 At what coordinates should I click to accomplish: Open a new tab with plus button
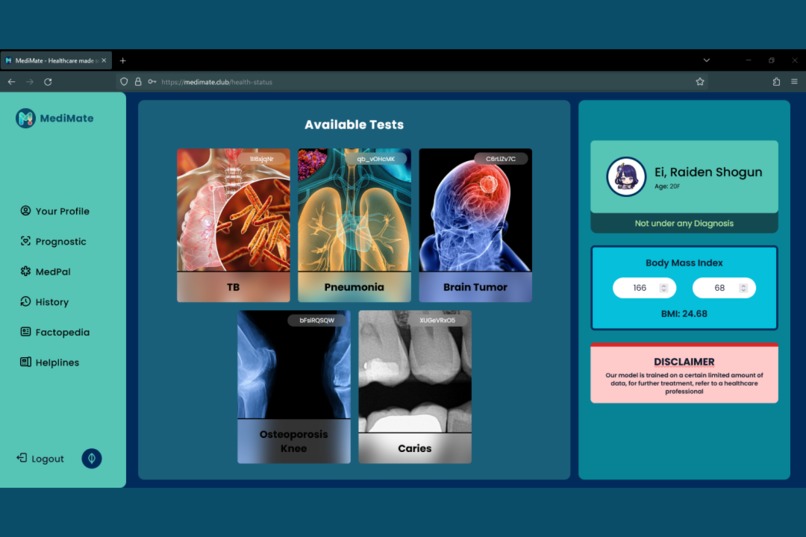point(122,61)
